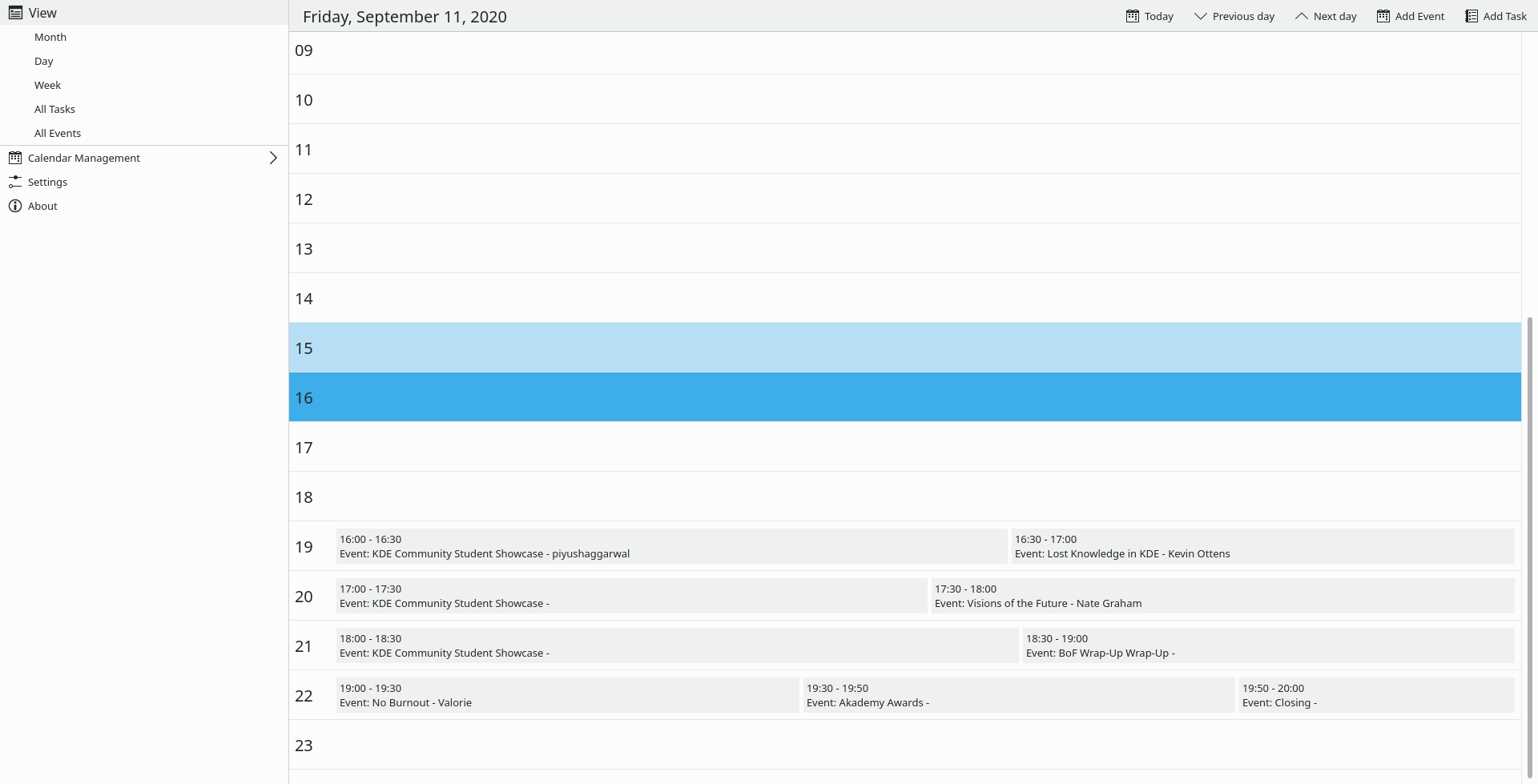Open the All Events list
The width and height of the screenshot is (1538, 784).
[58, 133]
